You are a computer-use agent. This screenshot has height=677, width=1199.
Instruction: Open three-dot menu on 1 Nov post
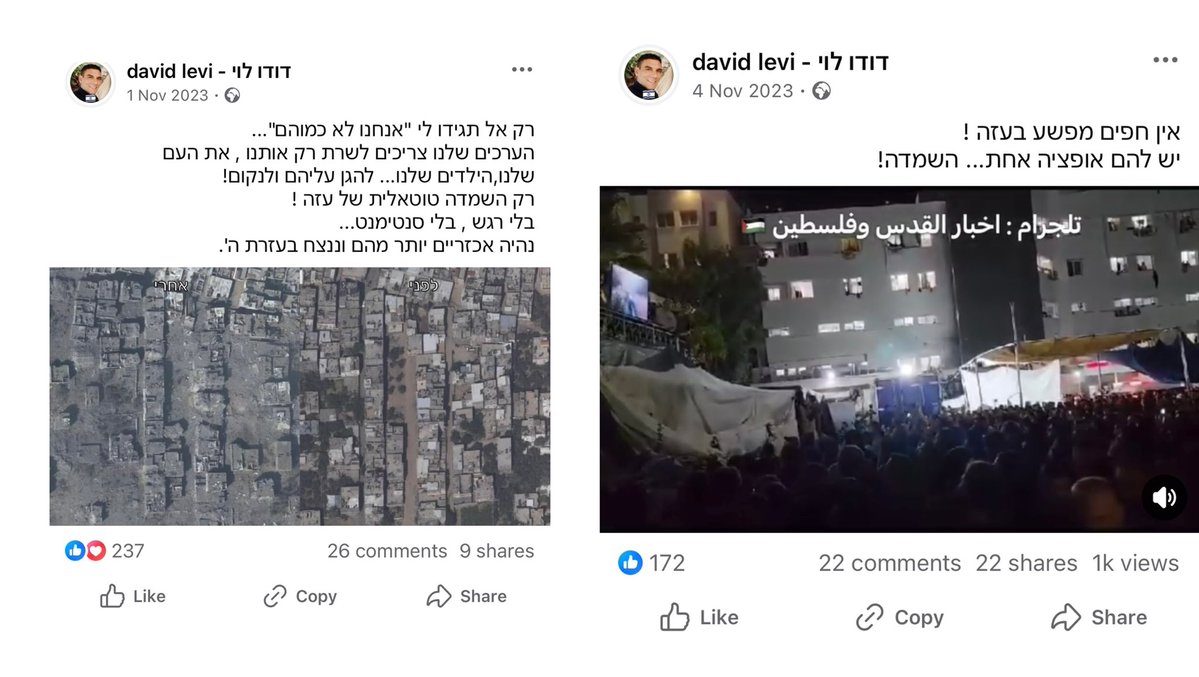pyautogui.click(x=522, y=70)
